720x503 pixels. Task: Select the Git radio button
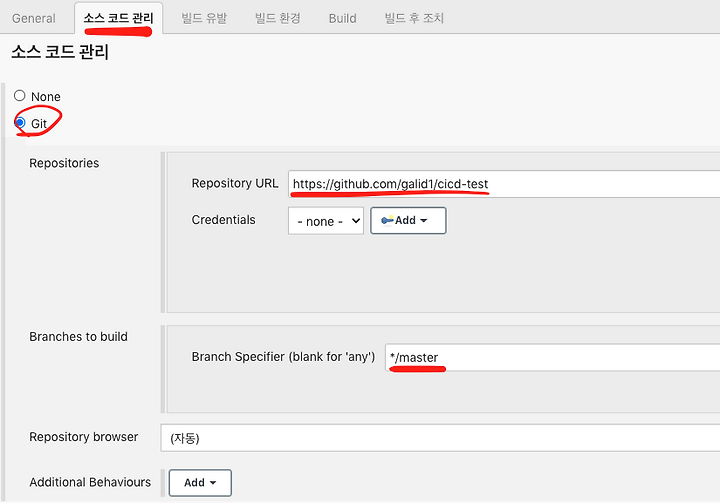point(19,123)
